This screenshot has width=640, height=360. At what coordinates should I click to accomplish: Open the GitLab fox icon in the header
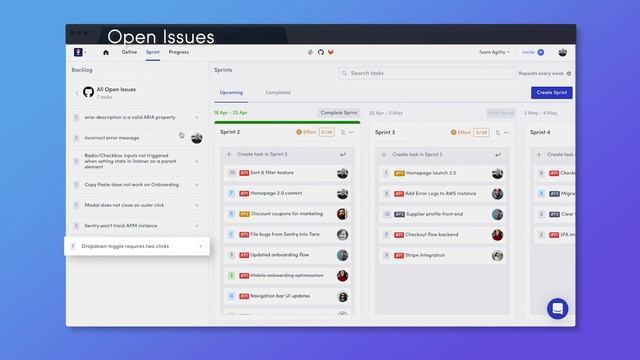pyautogui.click(x=331, y=52)
